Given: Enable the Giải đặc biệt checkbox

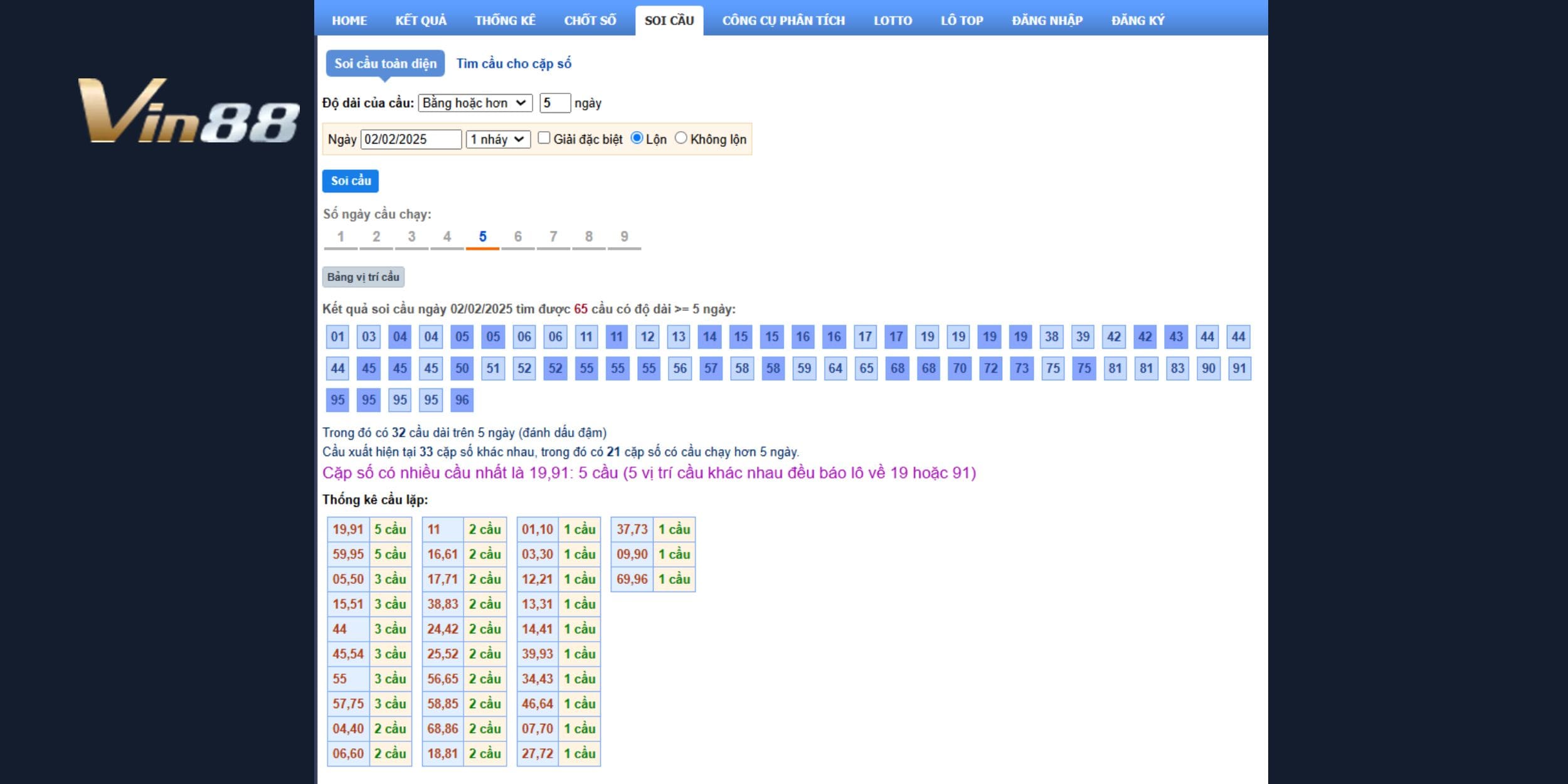Looking at the screenshot, I should pyautogui.click(x=544, y=138).
